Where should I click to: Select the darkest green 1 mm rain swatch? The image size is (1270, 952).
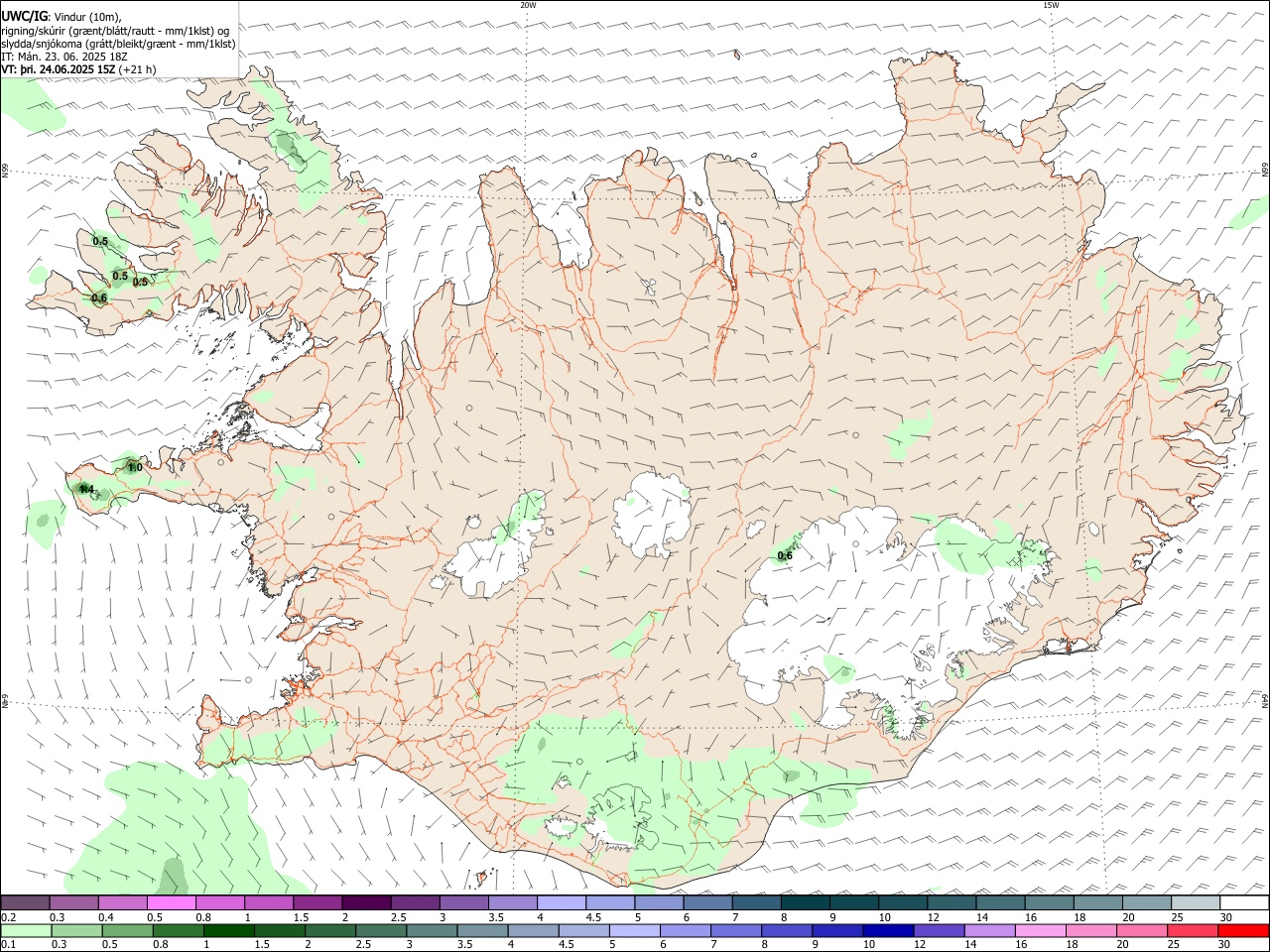pos(228,930)
